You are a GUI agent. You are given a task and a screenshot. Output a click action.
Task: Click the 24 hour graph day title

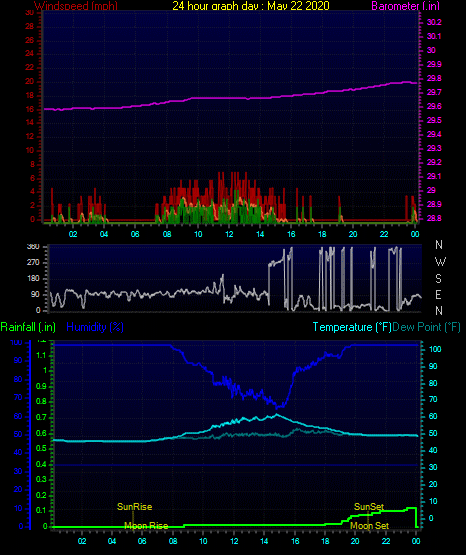pos(251,6)
